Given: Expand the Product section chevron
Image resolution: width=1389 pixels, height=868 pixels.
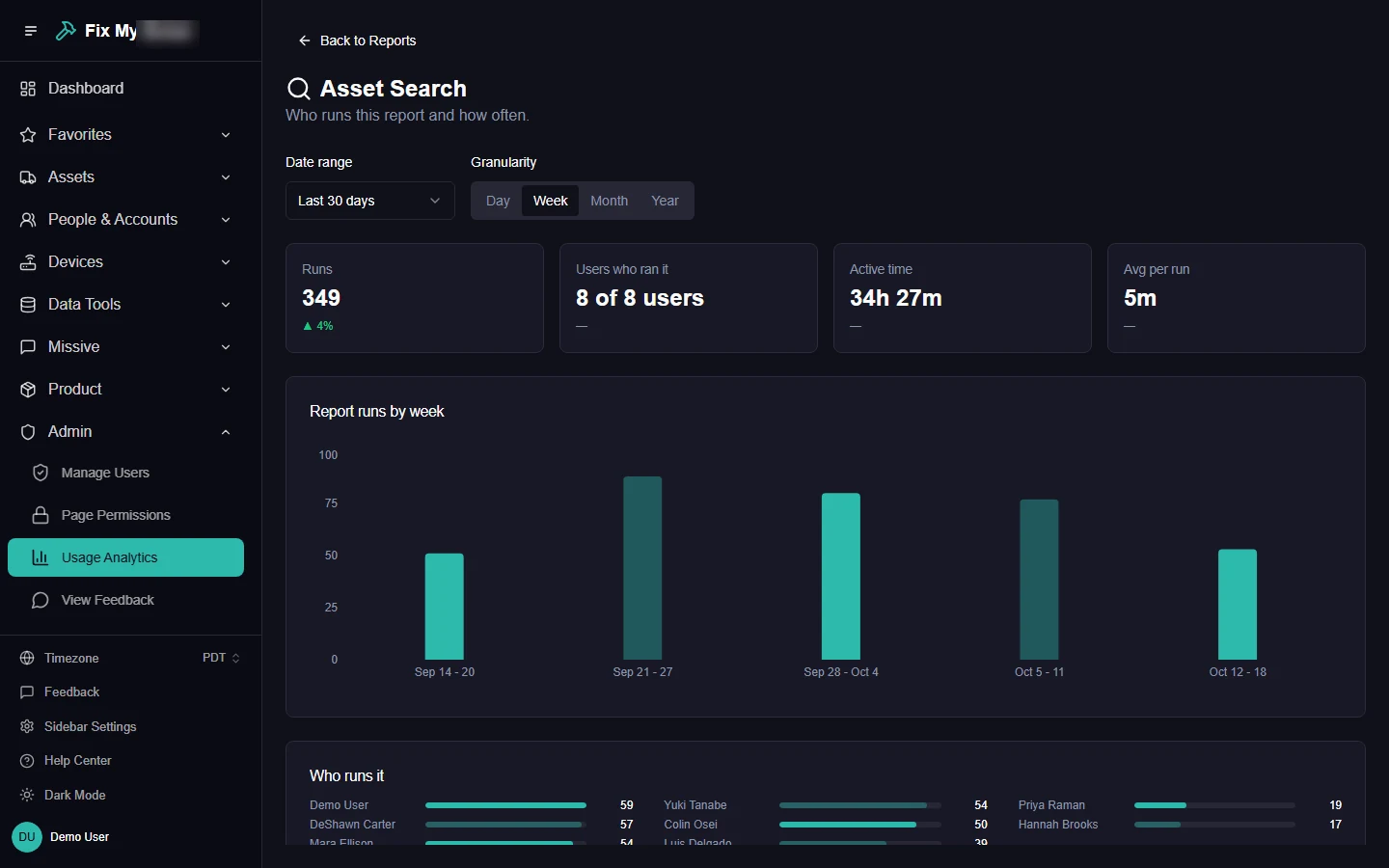Looking at the screenshot, I should [226, 390].
